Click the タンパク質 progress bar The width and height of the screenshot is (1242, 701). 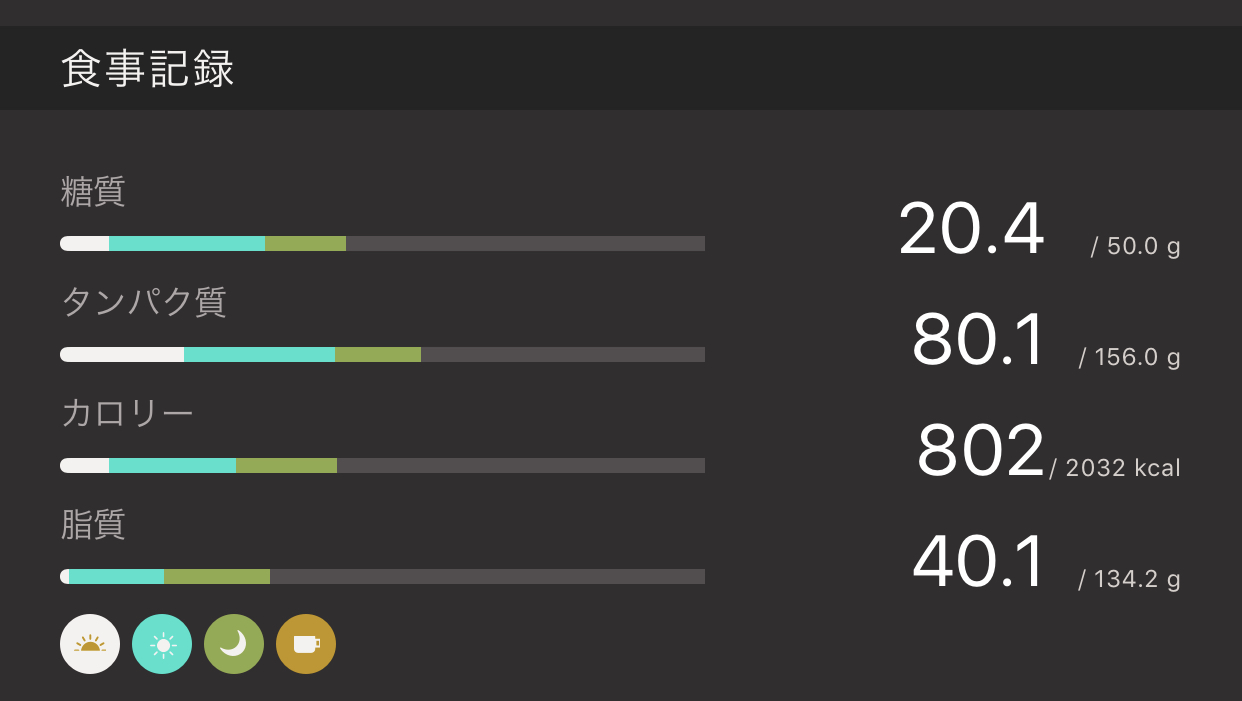(x=382, y=355)
